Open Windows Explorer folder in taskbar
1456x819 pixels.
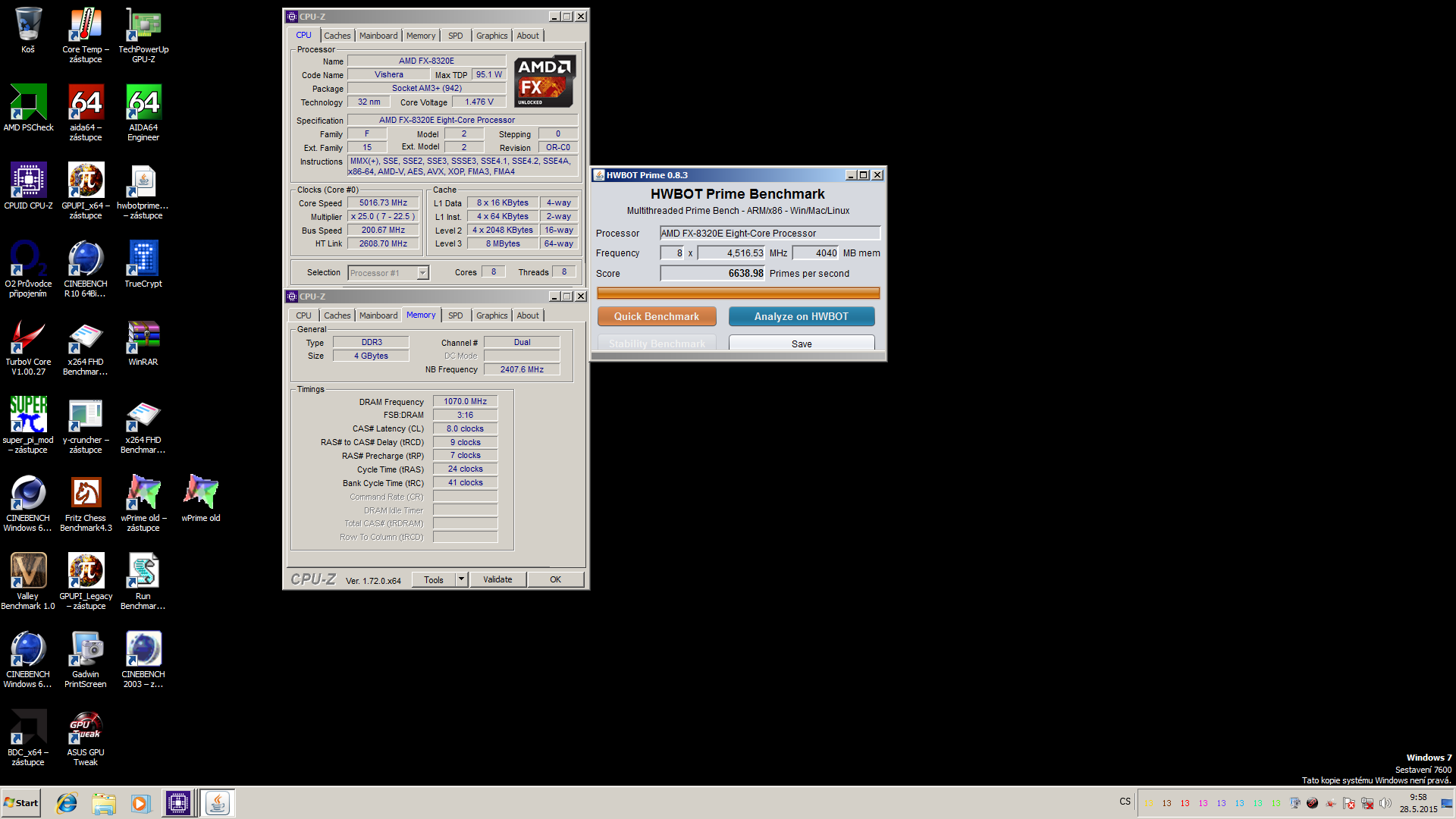pyautogui.click(x=104, y=803)
